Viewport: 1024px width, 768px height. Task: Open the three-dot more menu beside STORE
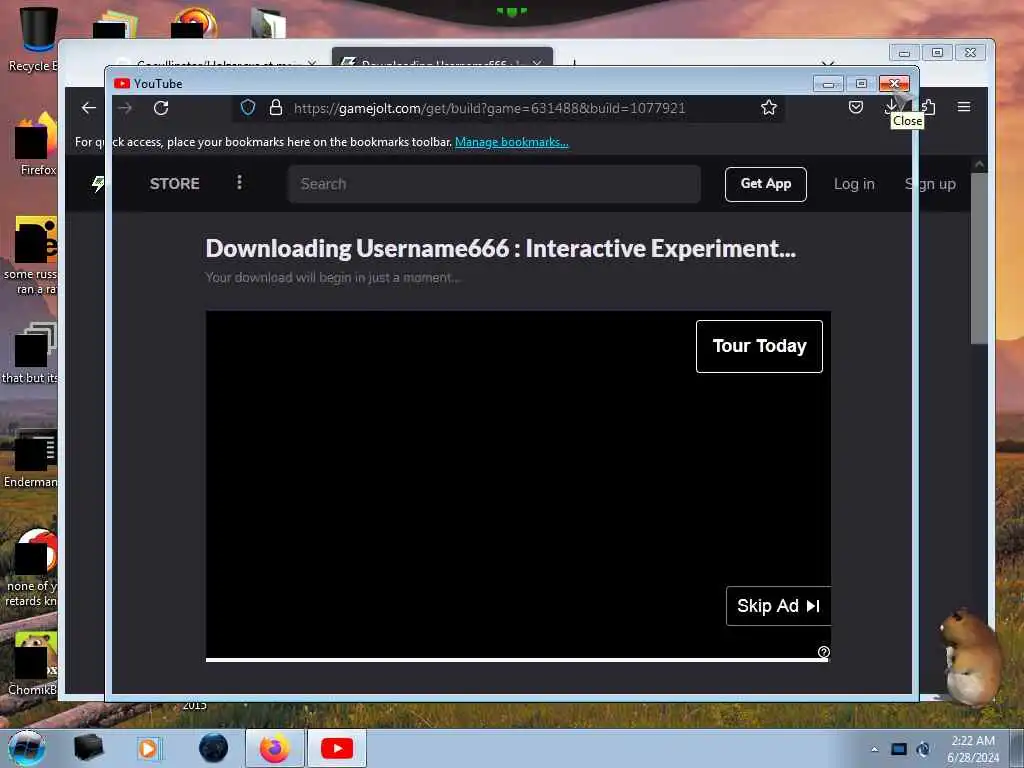[240, 183]
